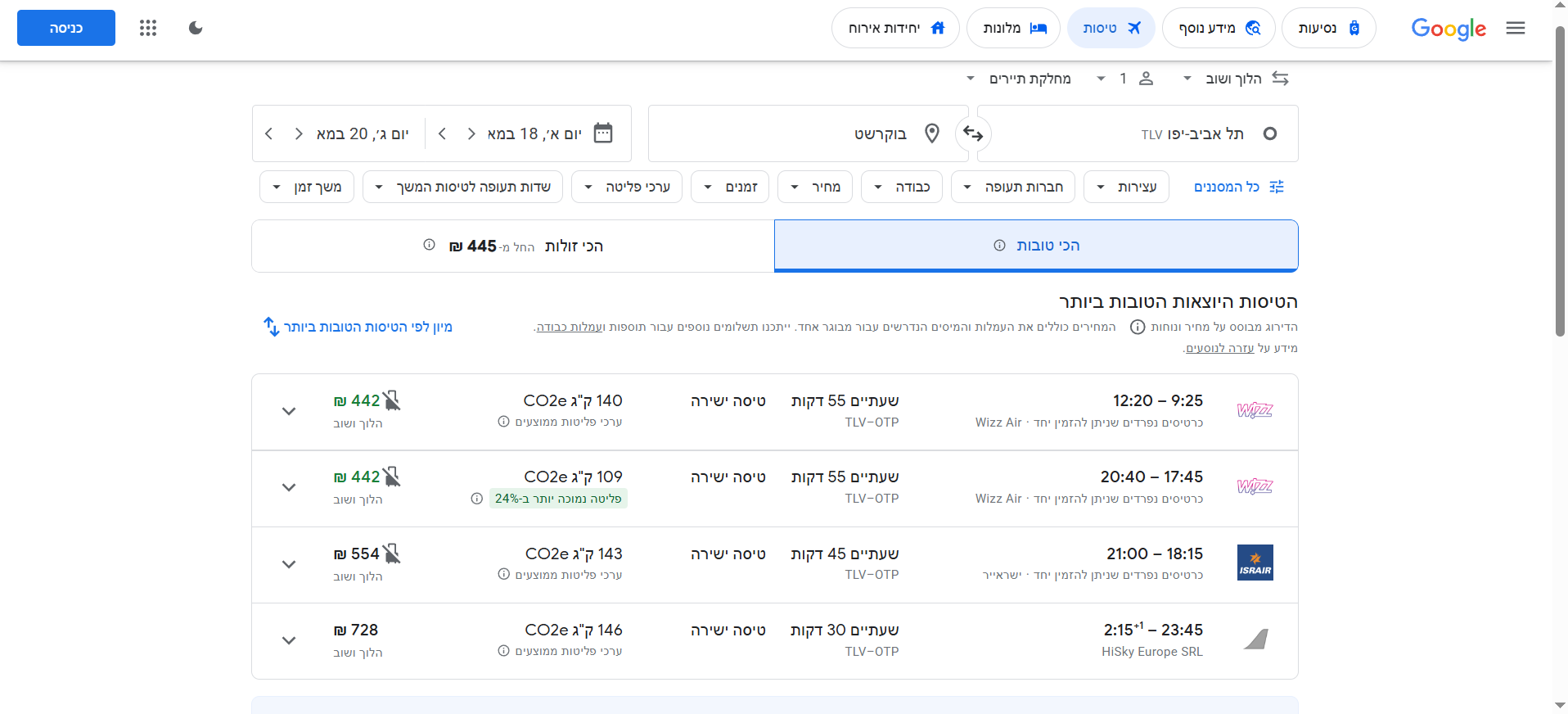
Task: Go to the מלונות hotels tab
Action: 1013,28
